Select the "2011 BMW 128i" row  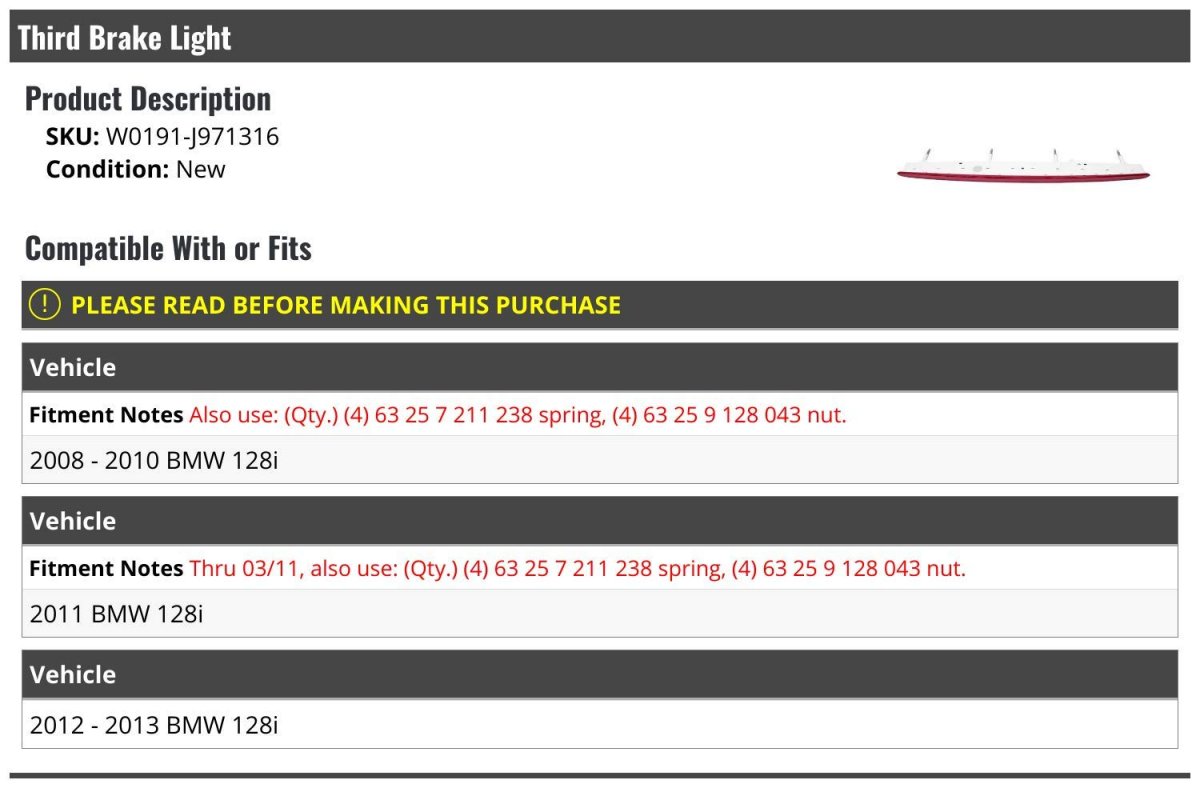pos(116,614)
